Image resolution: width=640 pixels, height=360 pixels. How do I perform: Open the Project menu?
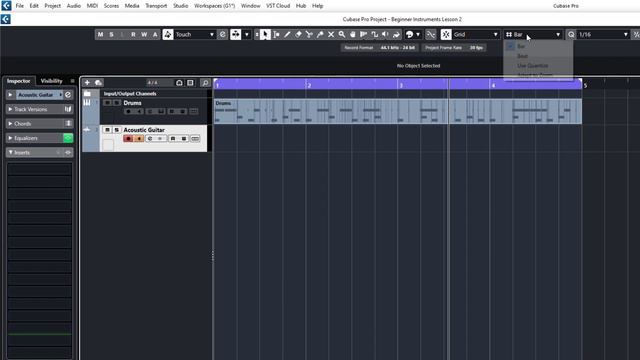[53, 6]
